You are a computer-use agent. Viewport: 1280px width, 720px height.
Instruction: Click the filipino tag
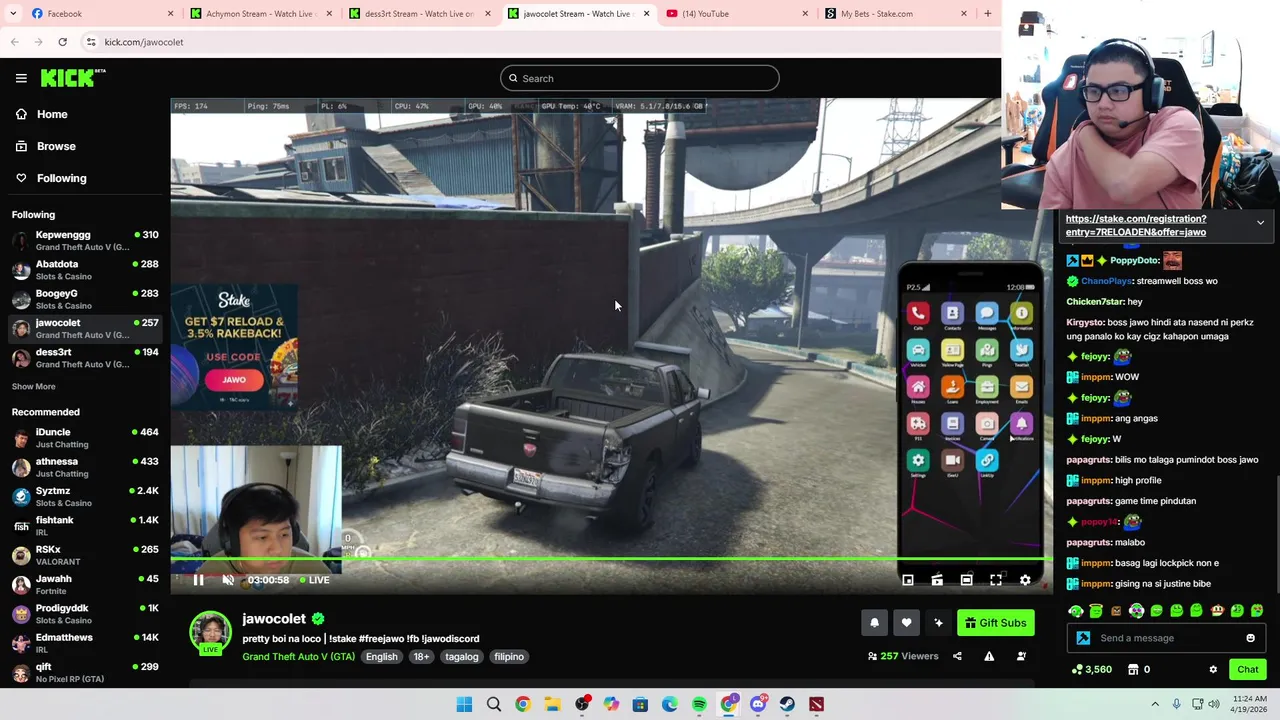508,657
